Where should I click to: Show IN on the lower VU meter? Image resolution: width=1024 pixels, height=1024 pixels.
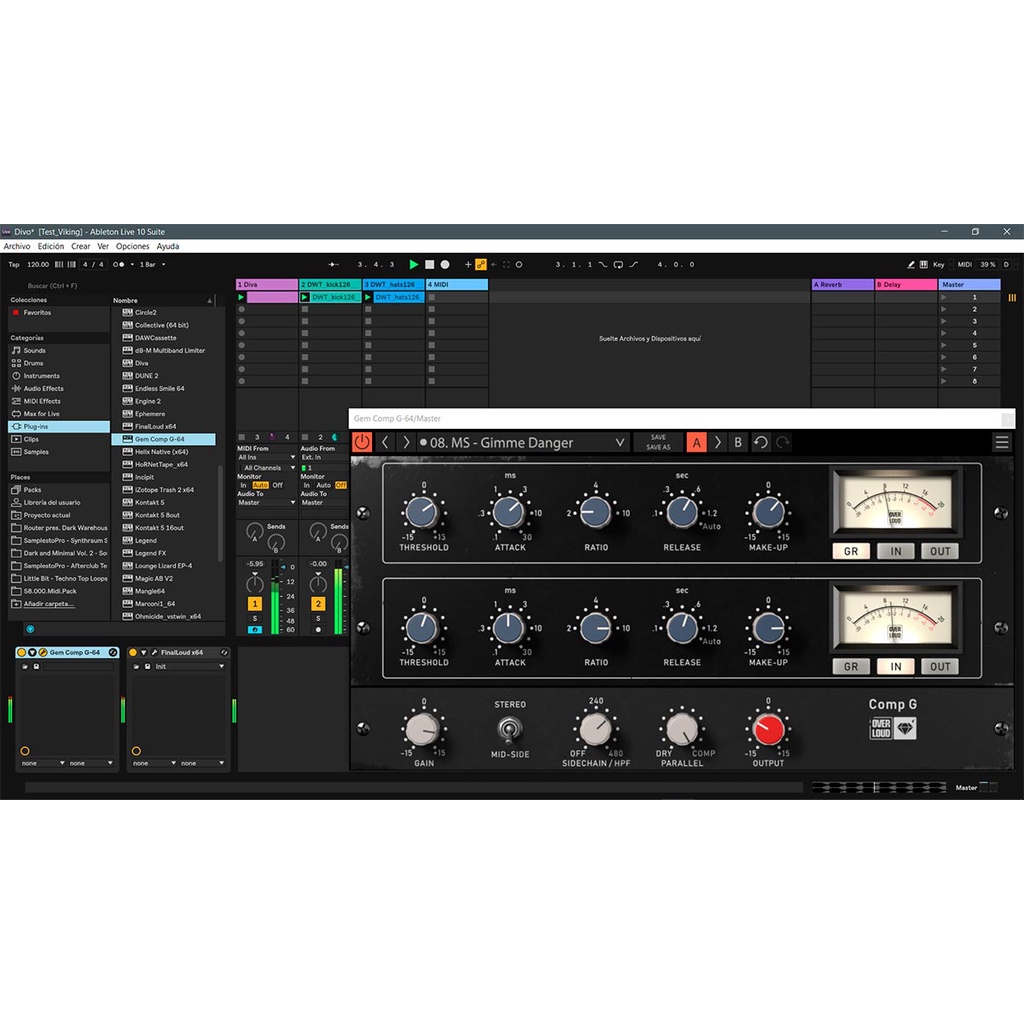(895, 666)
